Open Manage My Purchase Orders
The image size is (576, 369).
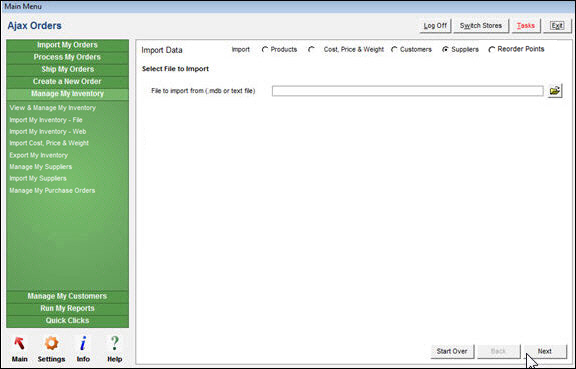click(x=52, y=191)
